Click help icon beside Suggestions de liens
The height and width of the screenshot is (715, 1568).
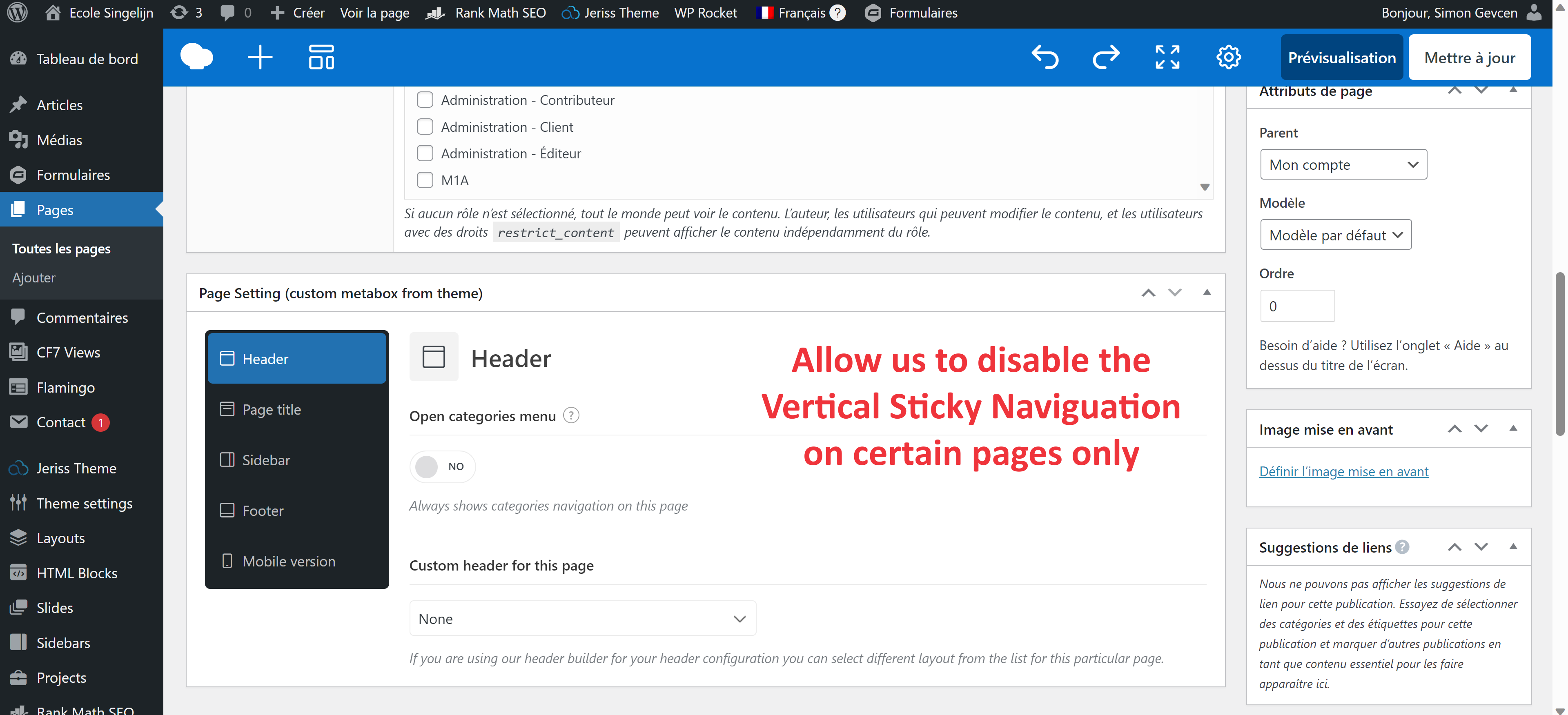pos(1403,547)
